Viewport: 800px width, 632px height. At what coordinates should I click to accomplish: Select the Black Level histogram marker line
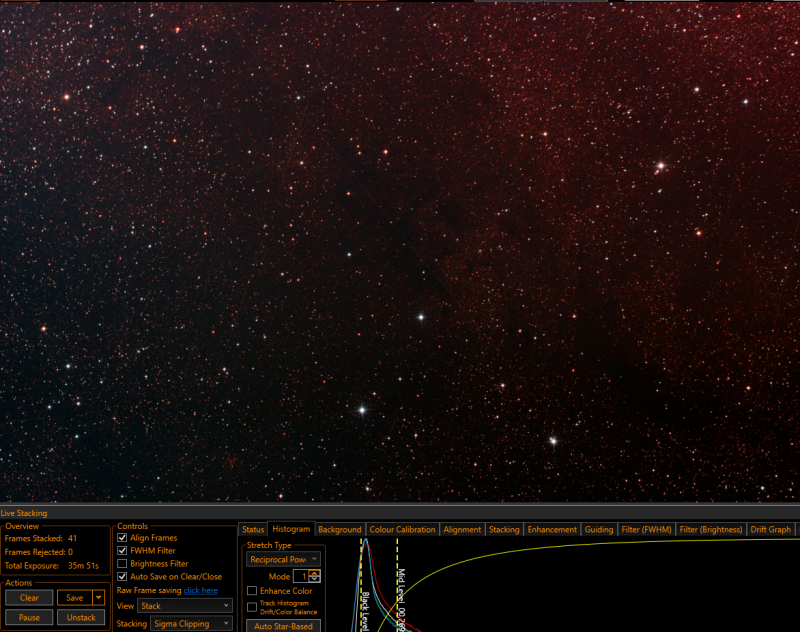tap(361, 587)
